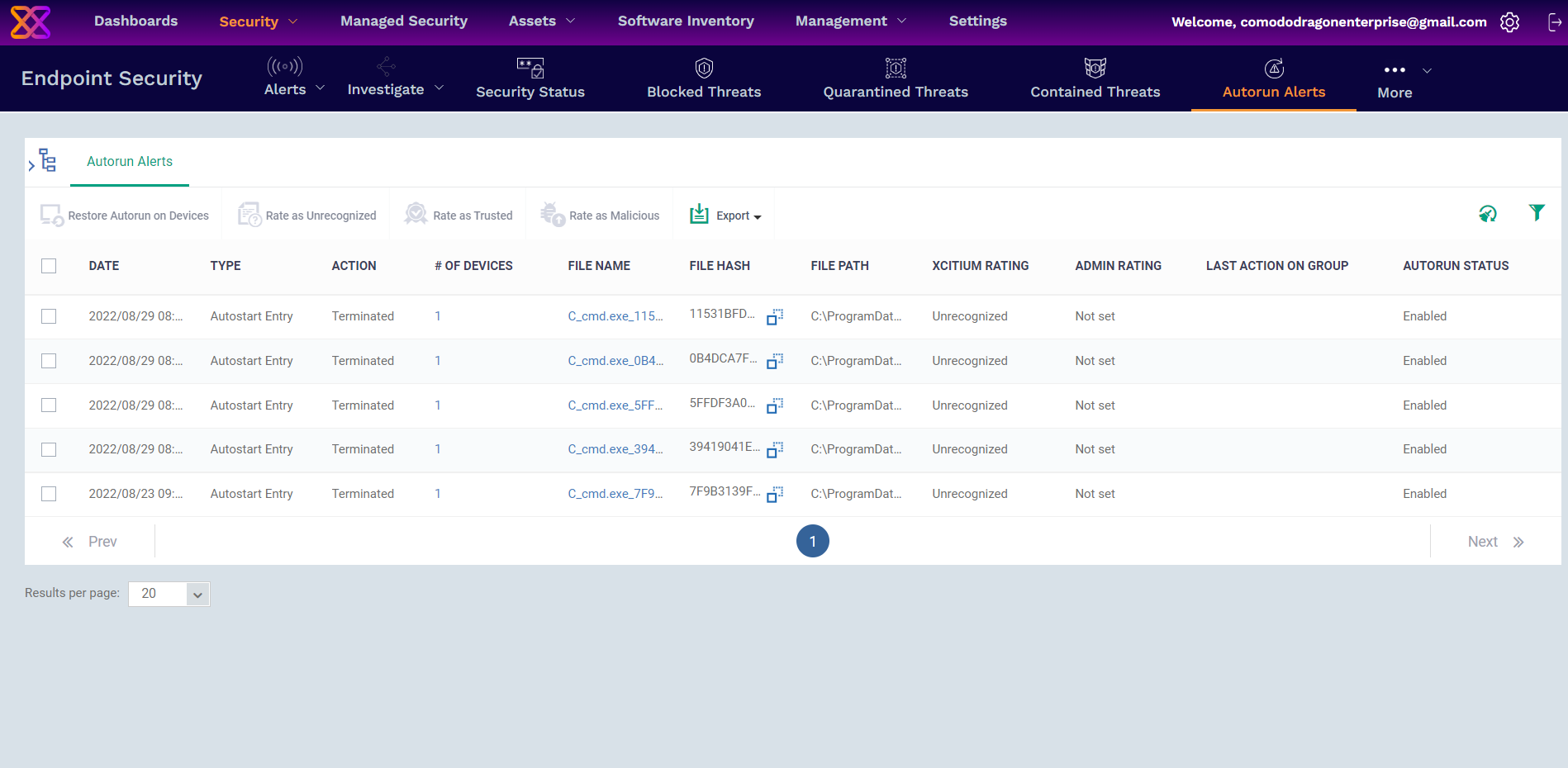Toggle the select-all checkbox in the table header
The height and width of the screenshot is (768, 1568).
49,266
